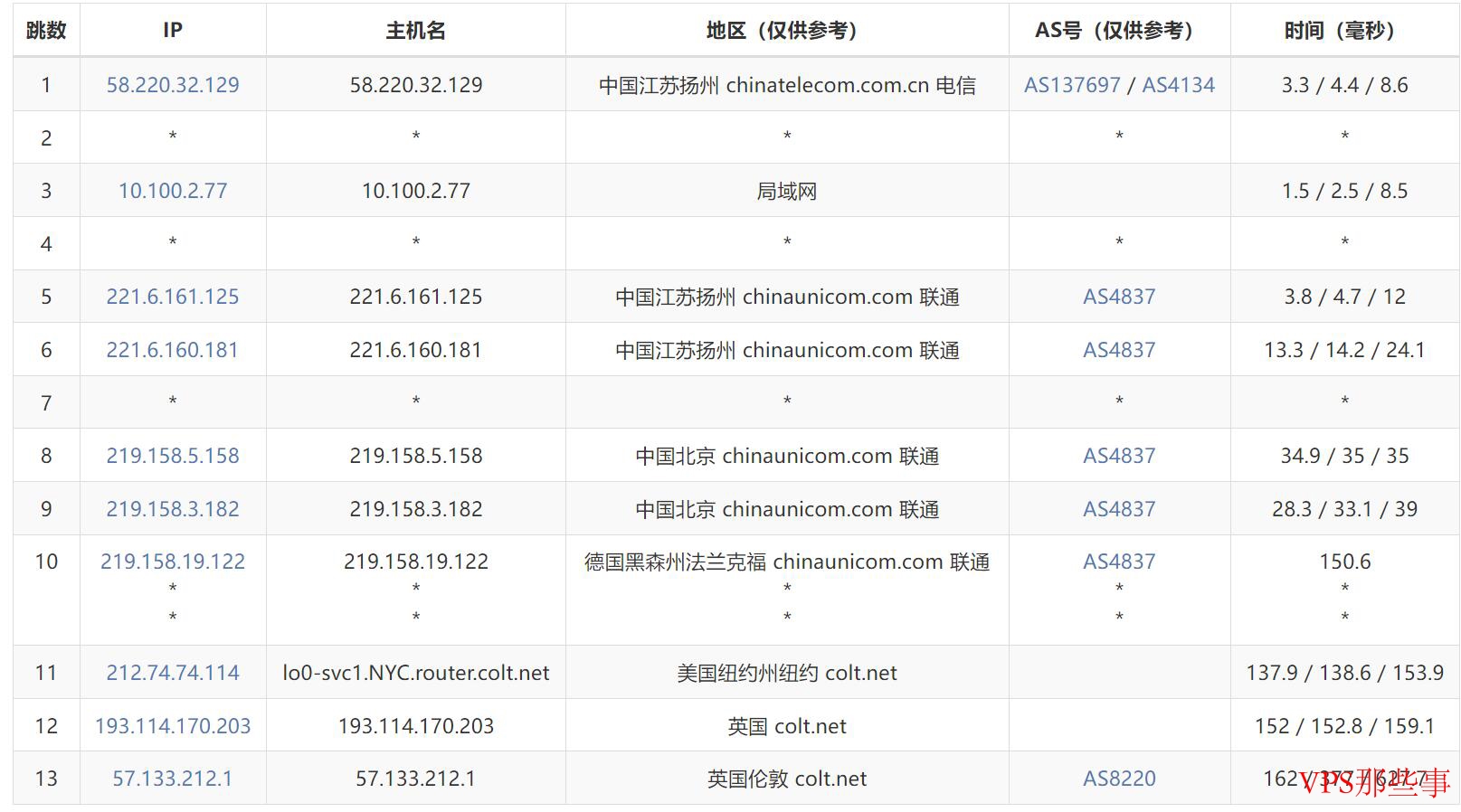Select region 英国 colt.net in hop 12
This screenshot has height=812, width=1461.
[787, 726]
